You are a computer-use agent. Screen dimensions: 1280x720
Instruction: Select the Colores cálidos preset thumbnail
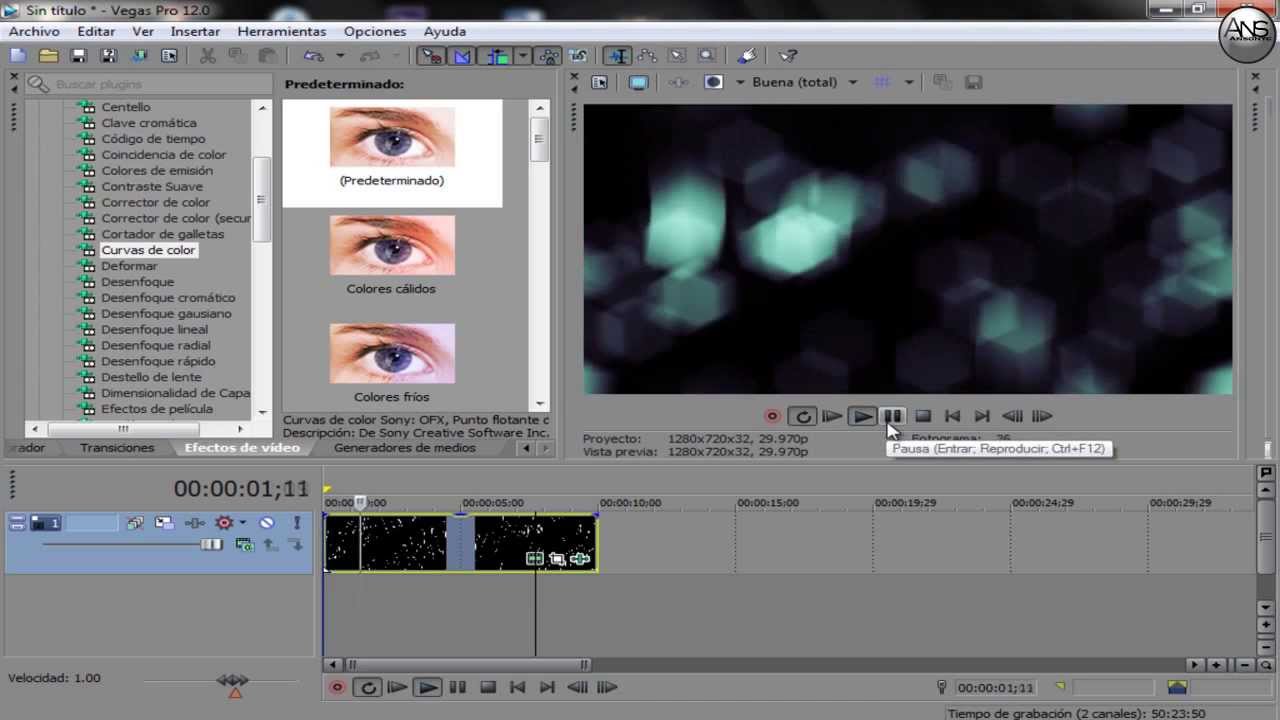[x=392, y=245]
